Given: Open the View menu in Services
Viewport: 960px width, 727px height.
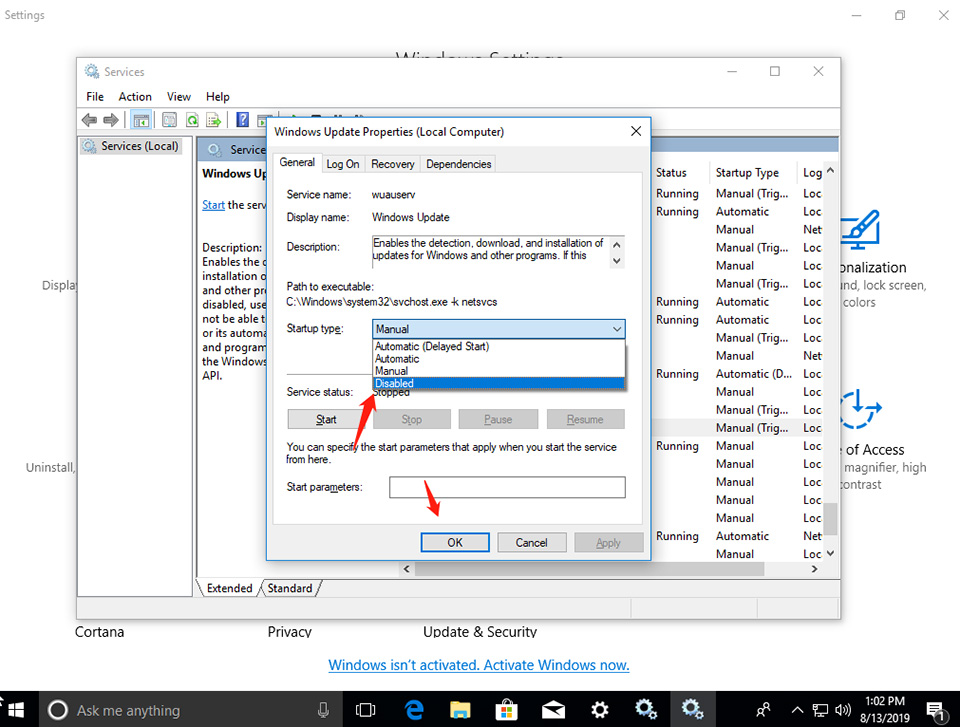Looking at the screenshot, I should pos(178,97).
